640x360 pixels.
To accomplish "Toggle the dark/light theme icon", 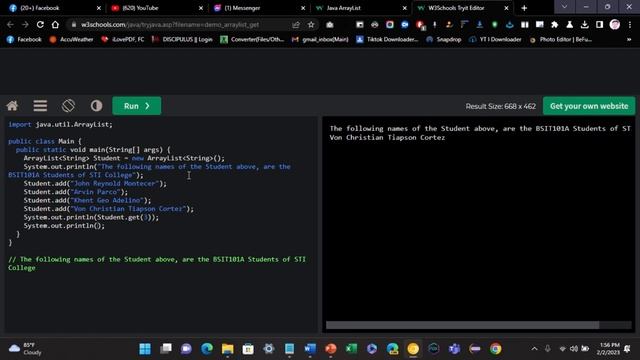I will pos(96,106).
